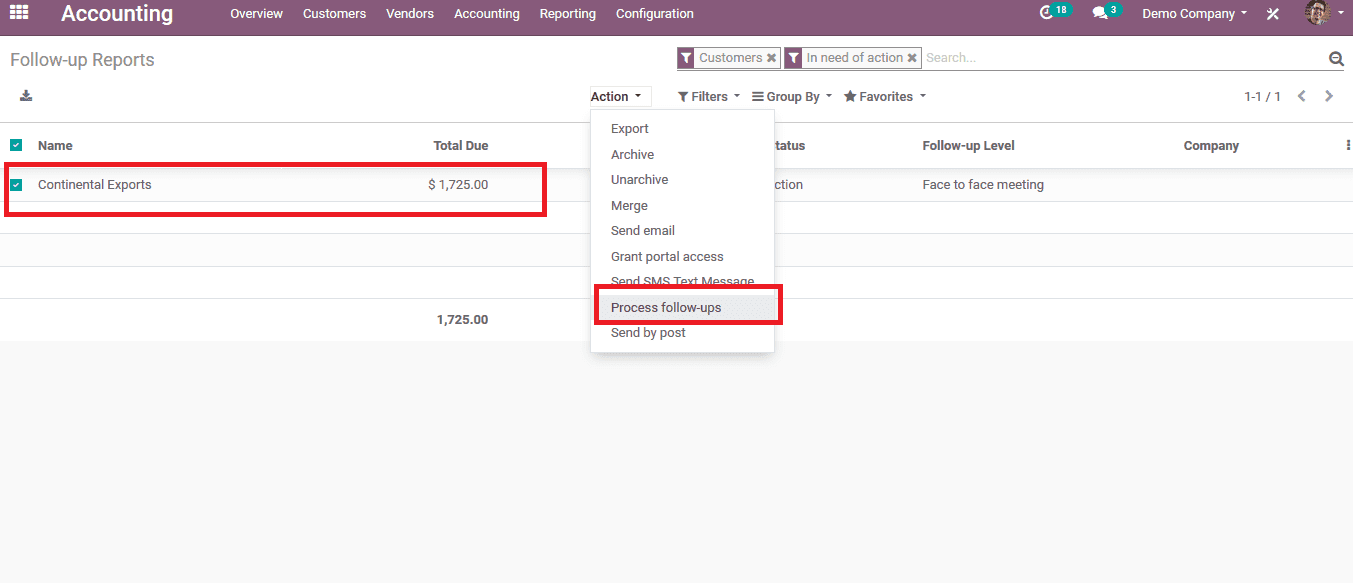Open the messages chat icon with 3 badge
The image size is (1353, 583).
tap(1106, 12)
